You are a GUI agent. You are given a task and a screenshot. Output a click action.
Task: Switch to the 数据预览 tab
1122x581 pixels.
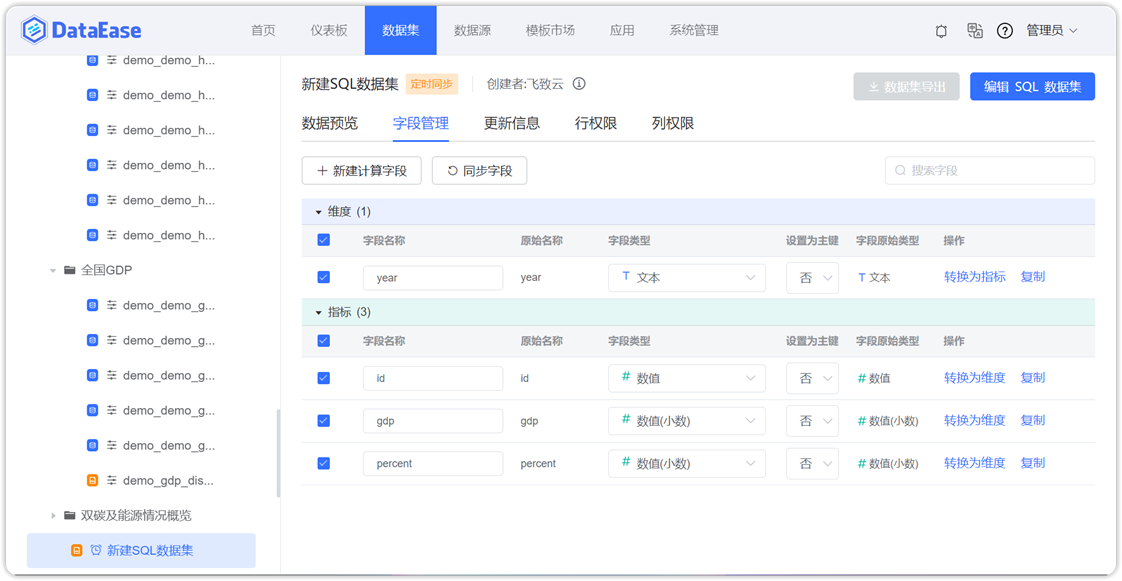pos(330,124)
